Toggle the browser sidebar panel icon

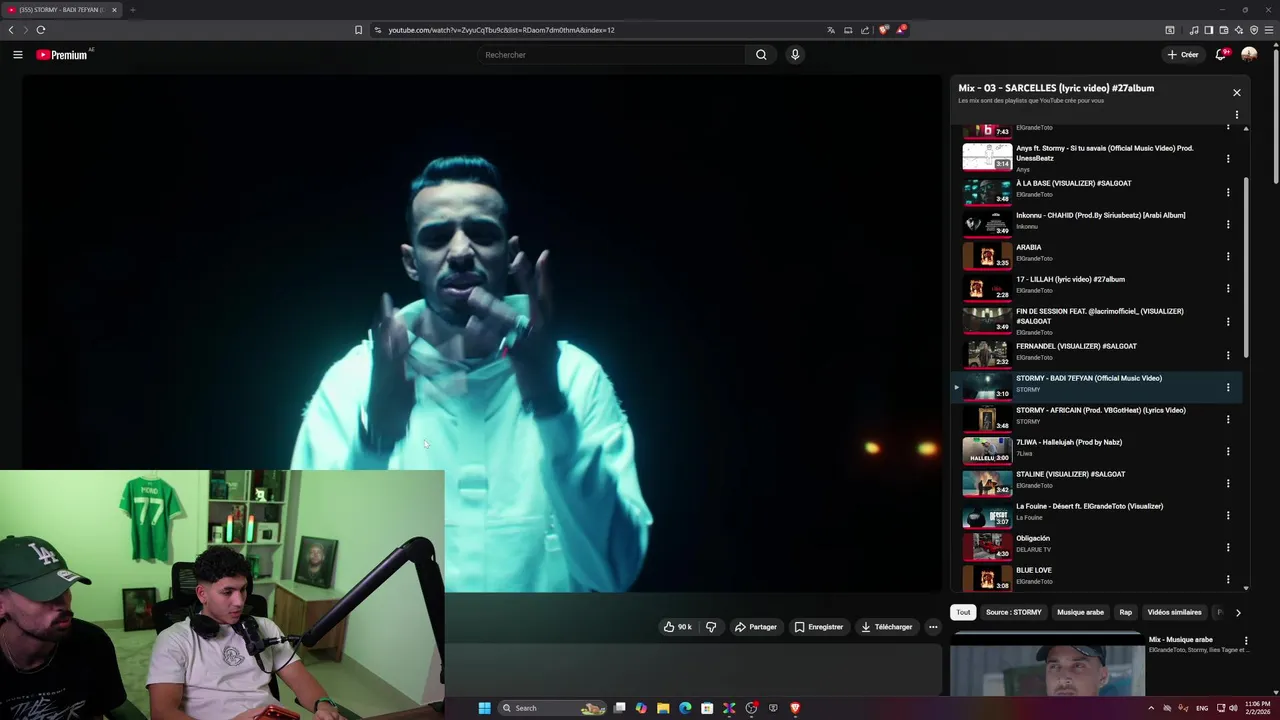(1208, 30)
